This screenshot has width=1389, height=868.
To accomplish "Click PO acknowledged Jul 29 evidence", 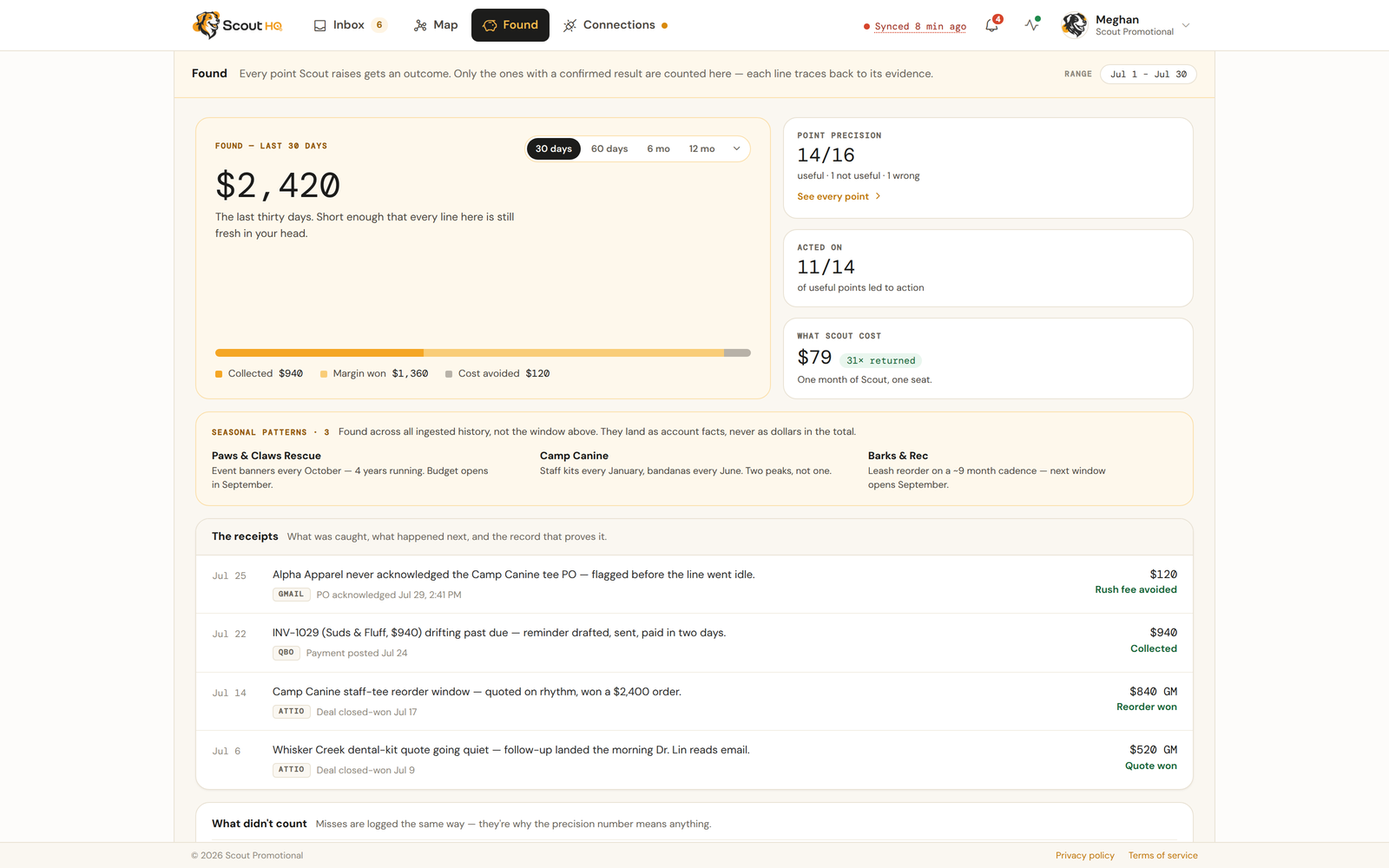I will coord(389,595).
